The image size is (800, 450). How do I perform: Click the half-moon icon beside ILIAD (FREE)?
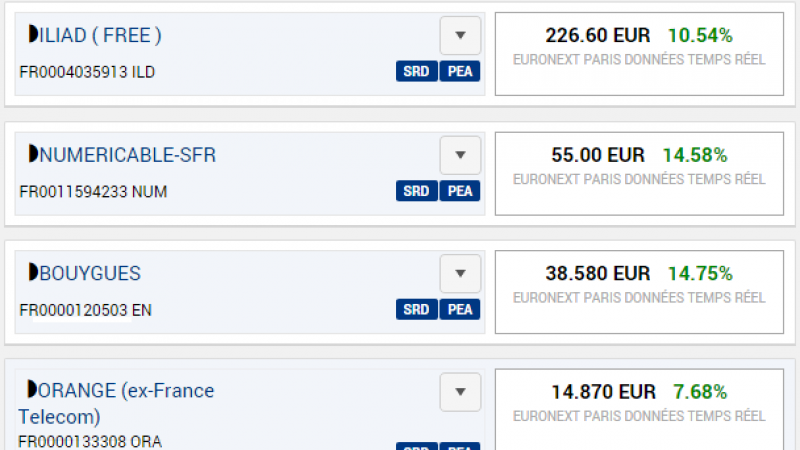coord(33,35)
